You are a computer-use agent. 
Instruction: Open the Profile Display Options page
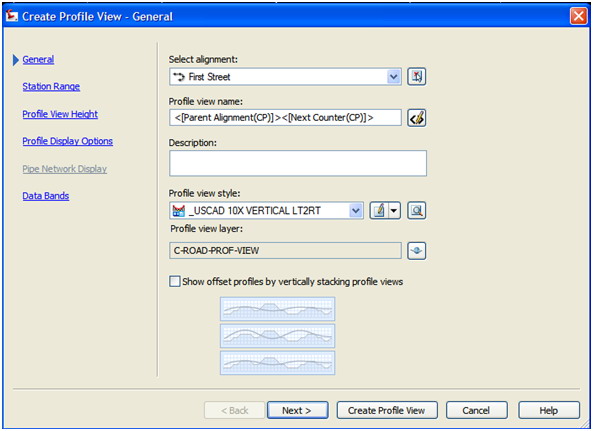click(x=68, y=141)
